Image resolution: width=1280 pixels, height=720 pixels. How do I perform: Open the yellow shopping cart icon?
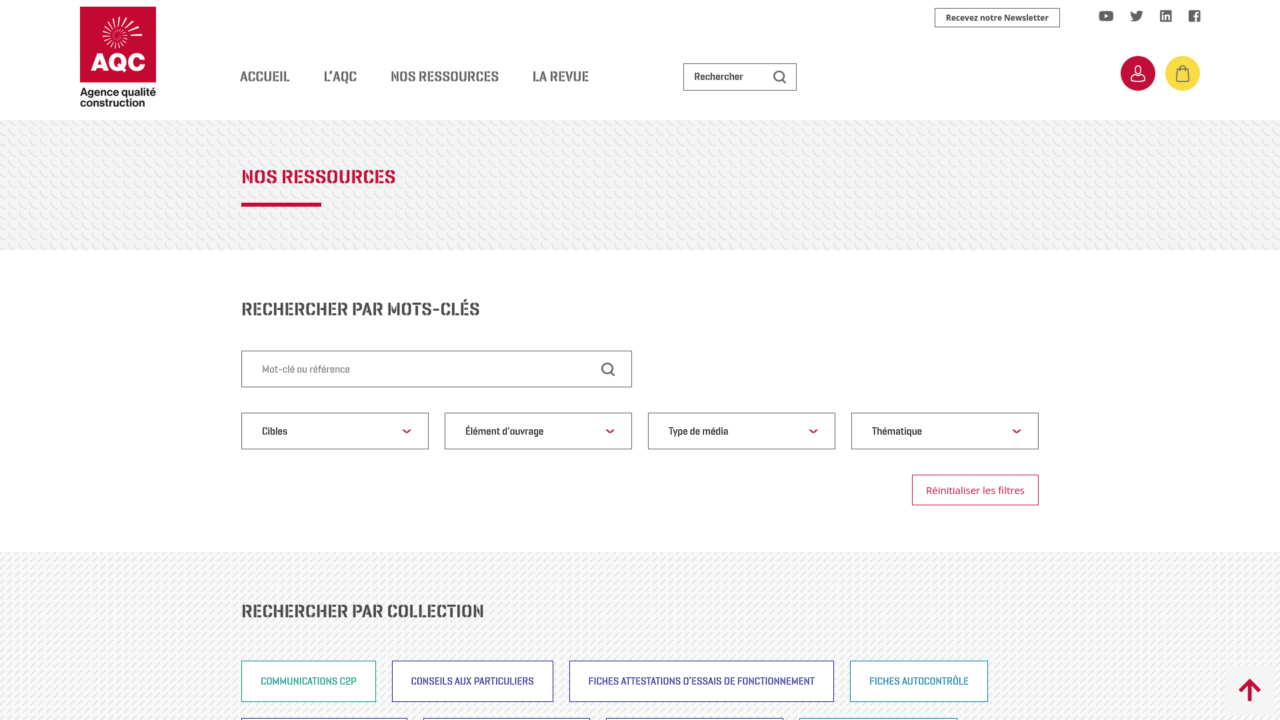(1183, 74)
